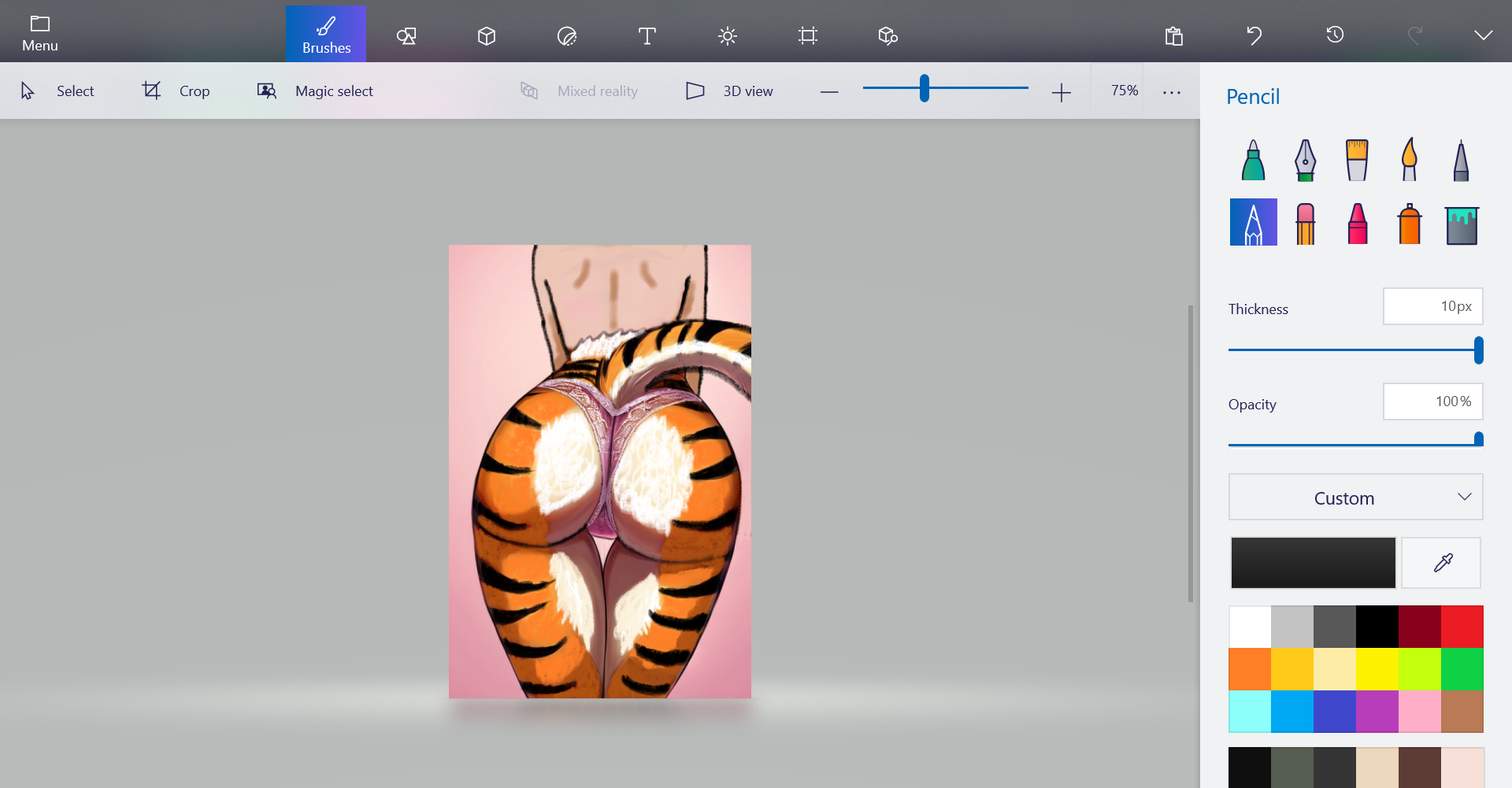The image size is (1512, 788).
Task: Open the more options ellipsis menu
Action: pos(1172,92)
